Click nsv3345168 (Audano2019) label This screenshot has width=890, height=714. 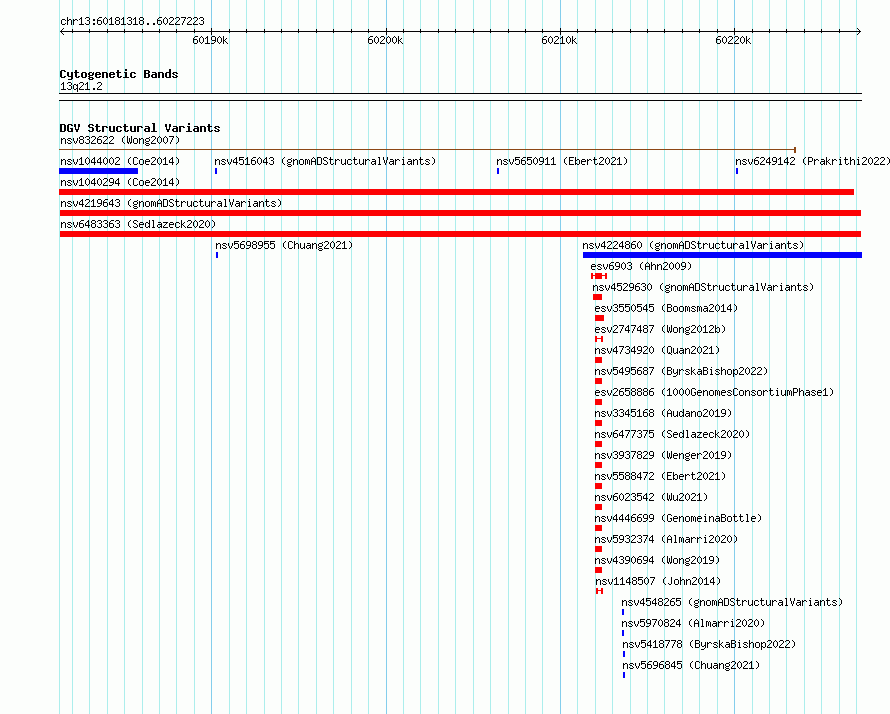[663, 413]
